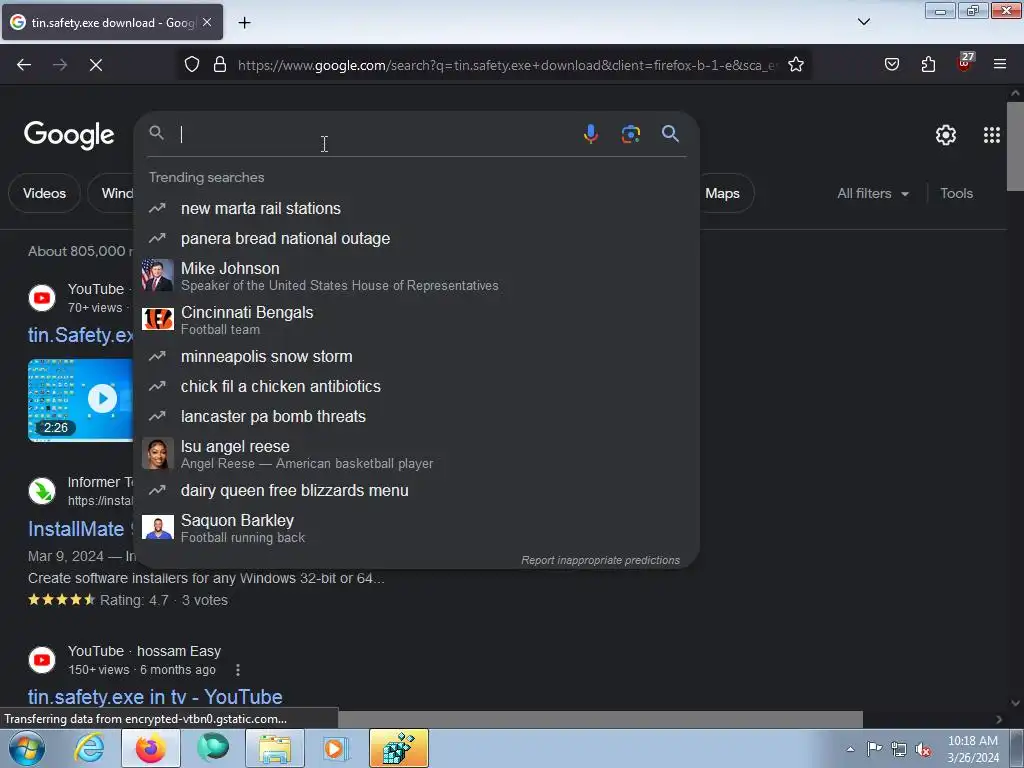Switch to Firefox on the taskbar
The width and height of the screenshot is (1024, 768).
151,748
